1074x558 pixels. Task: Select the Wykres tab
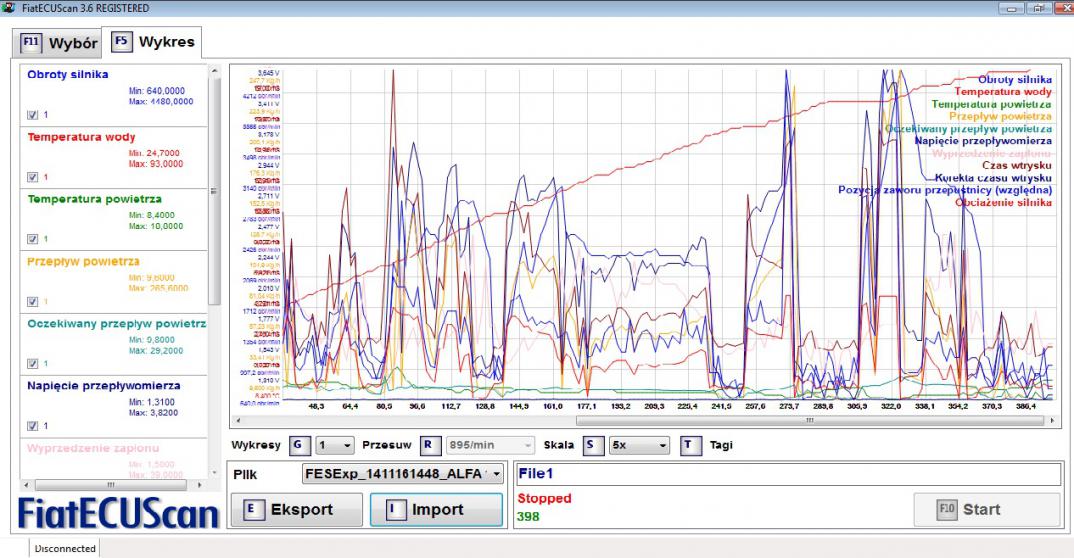tap(153, 42)
